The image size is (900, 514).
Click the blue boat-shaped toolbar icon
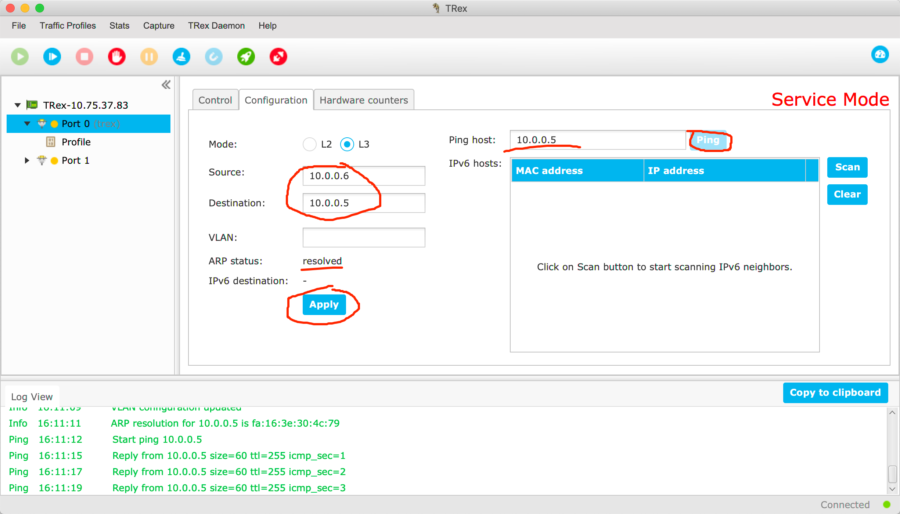pyautogui.click(x=181, y=56)
